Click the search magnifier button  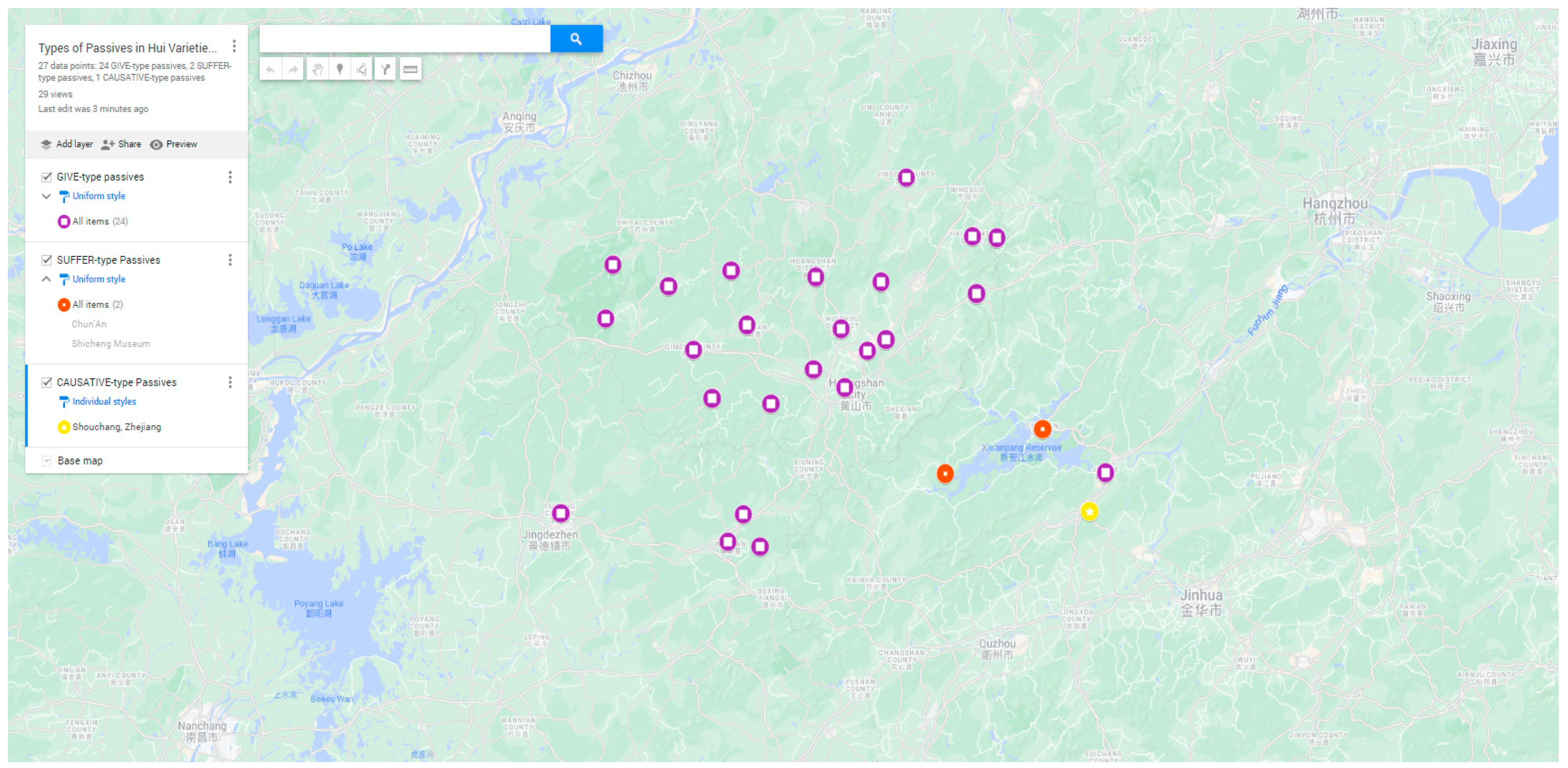576,38
